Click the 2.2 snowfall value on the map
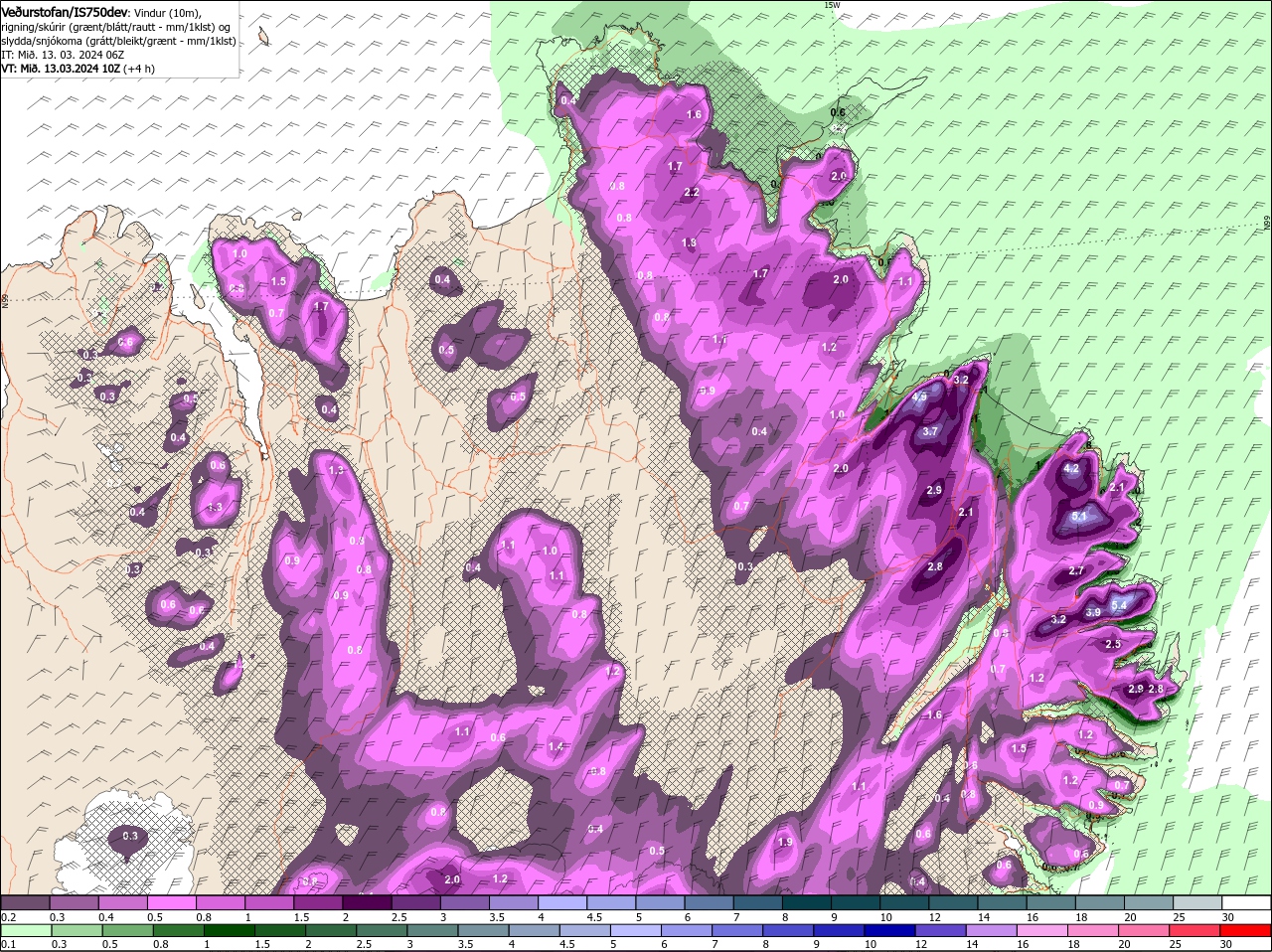The image size is (1272, 952). click(x=693, y=192)
